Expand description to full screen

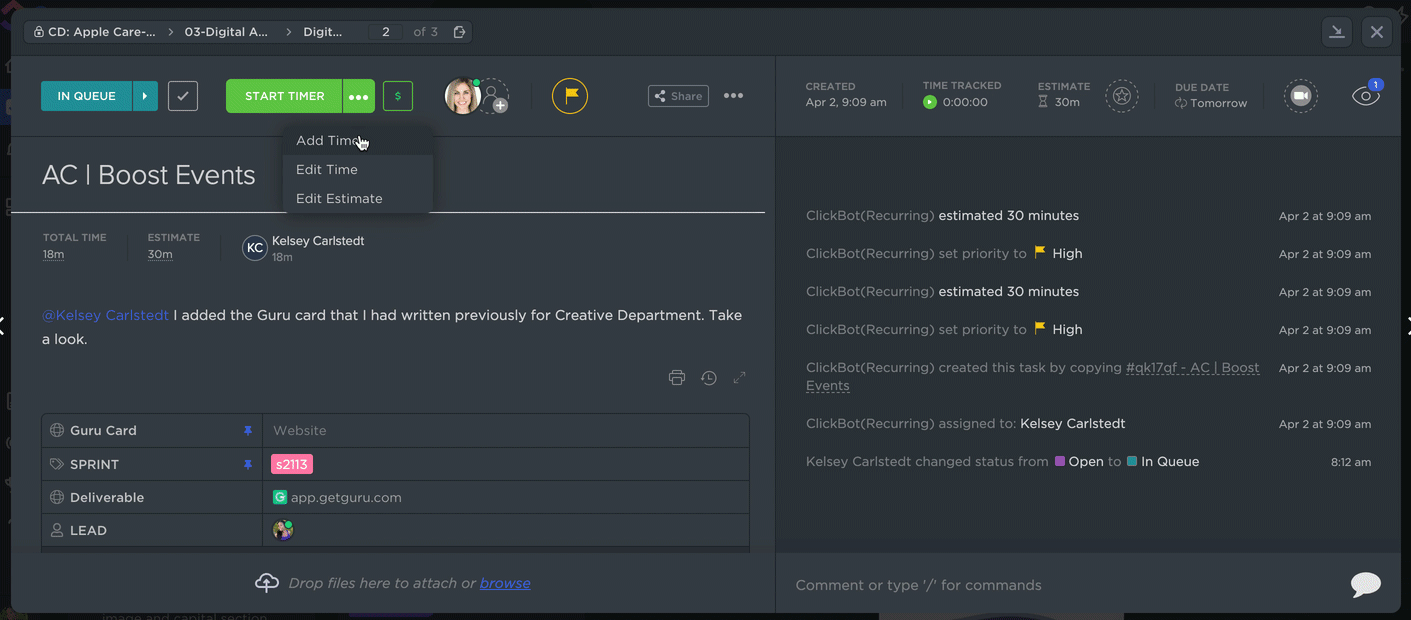point(740,378)
